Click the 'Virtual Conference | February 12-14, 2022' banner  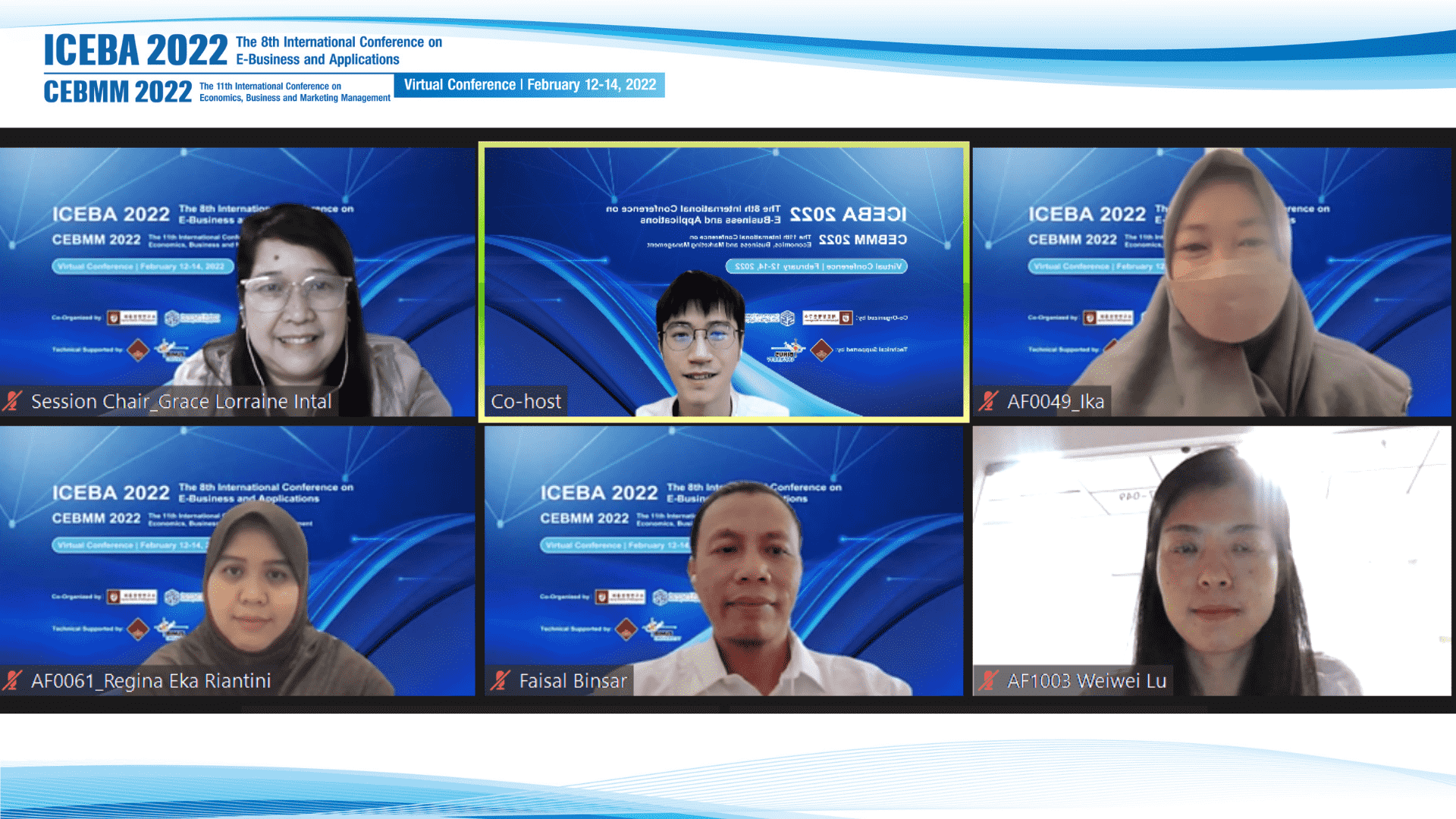529,85
